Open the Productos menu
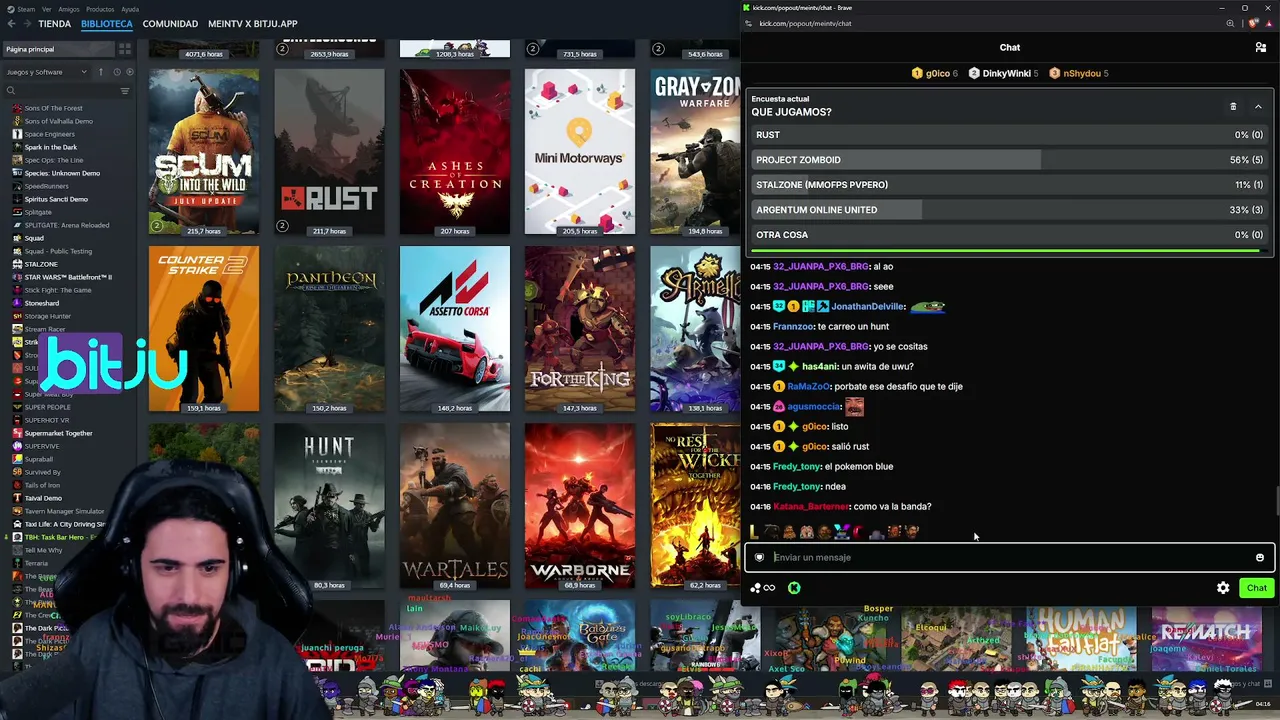The width and height of the screenshot is (1280, 720). (x=100, y=9)
